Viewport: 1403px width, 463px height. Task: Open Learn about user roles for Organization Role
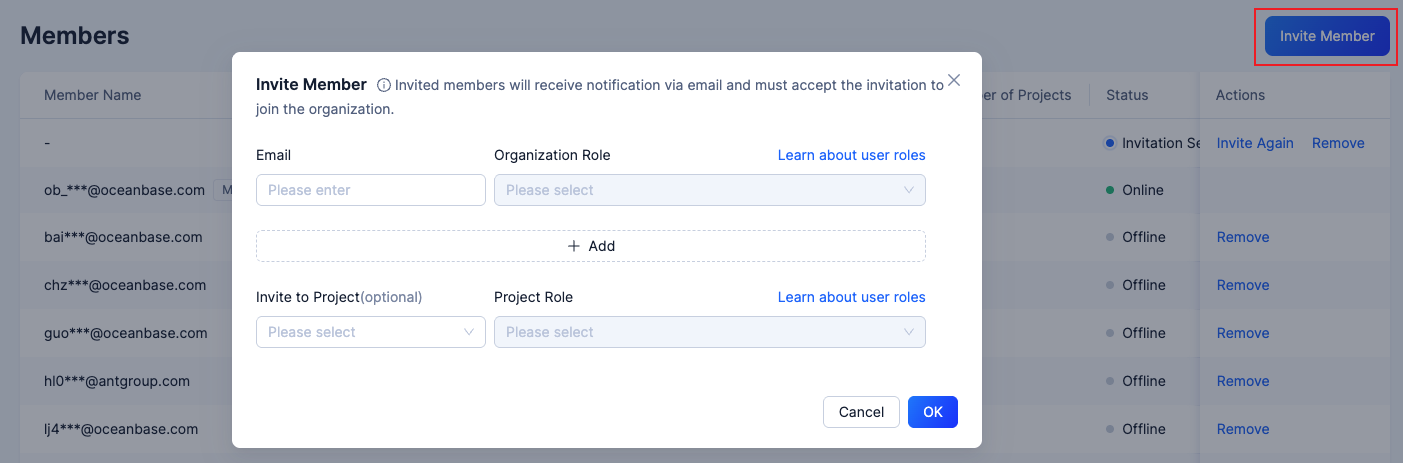851,155
